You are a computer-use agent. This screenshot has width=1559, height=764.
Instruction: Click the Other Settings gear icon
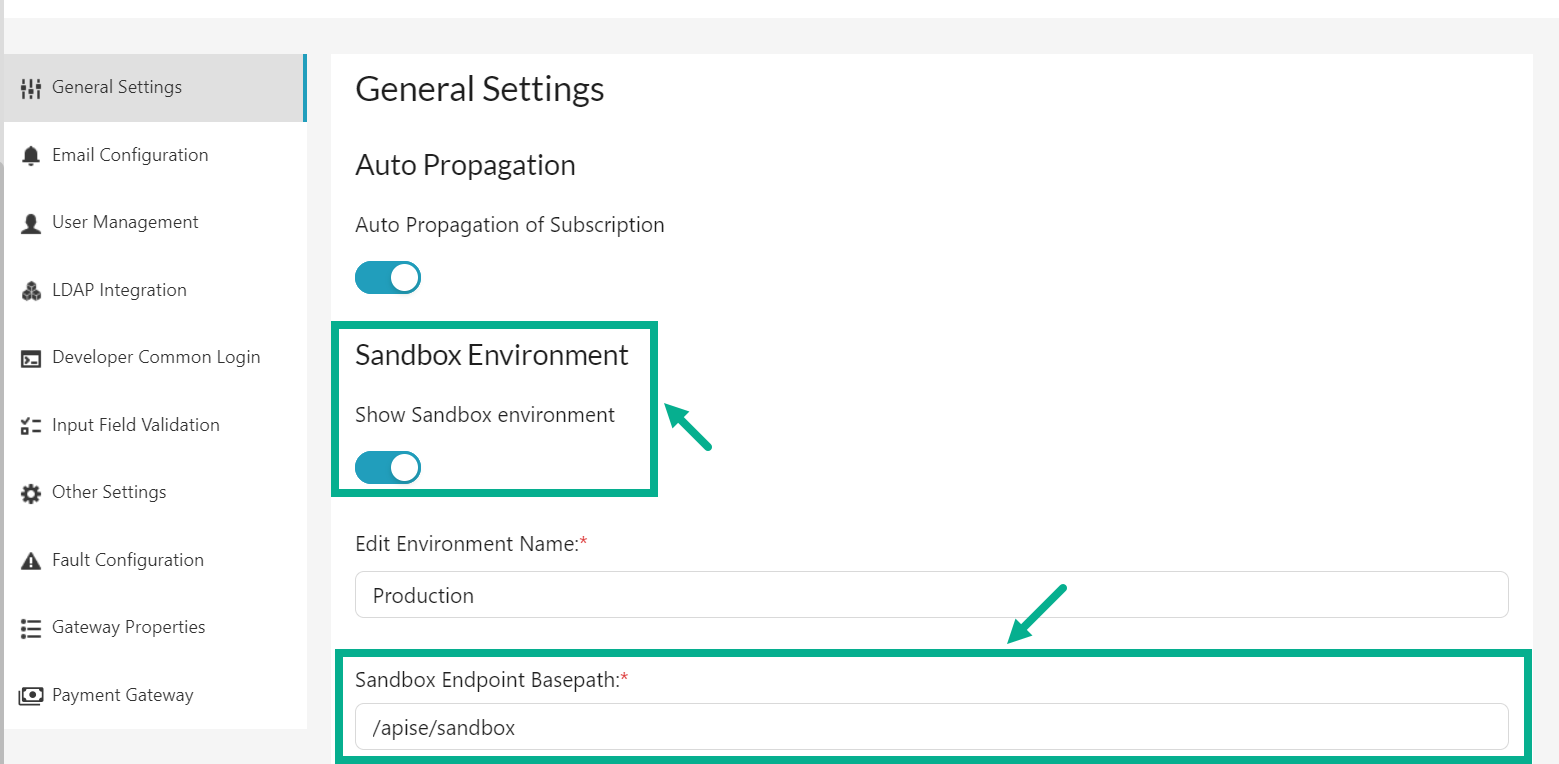[x=30, y=491]
